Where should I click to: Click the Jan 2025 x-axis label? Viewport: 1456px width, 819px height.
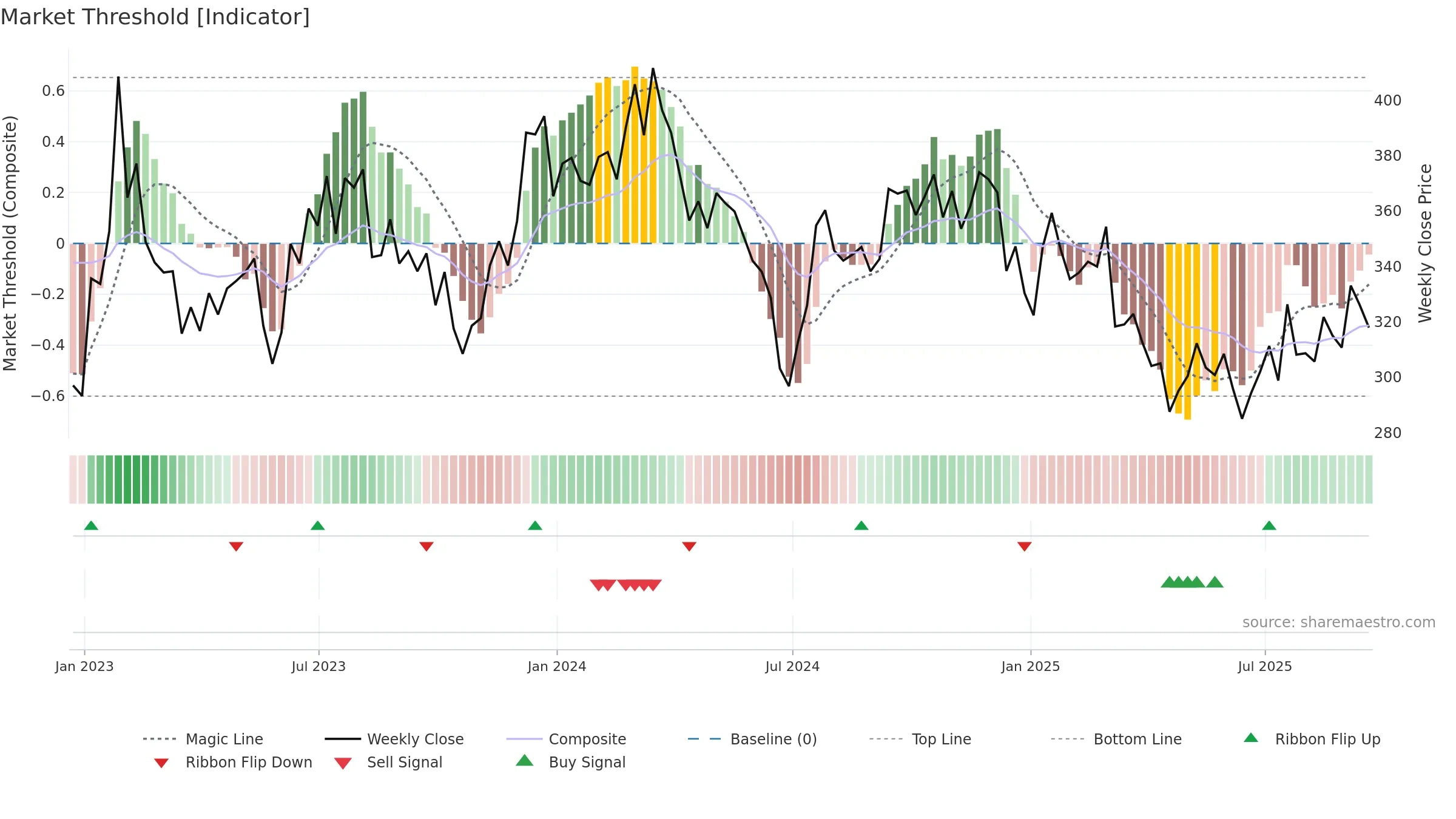(x=1031, y=667)
